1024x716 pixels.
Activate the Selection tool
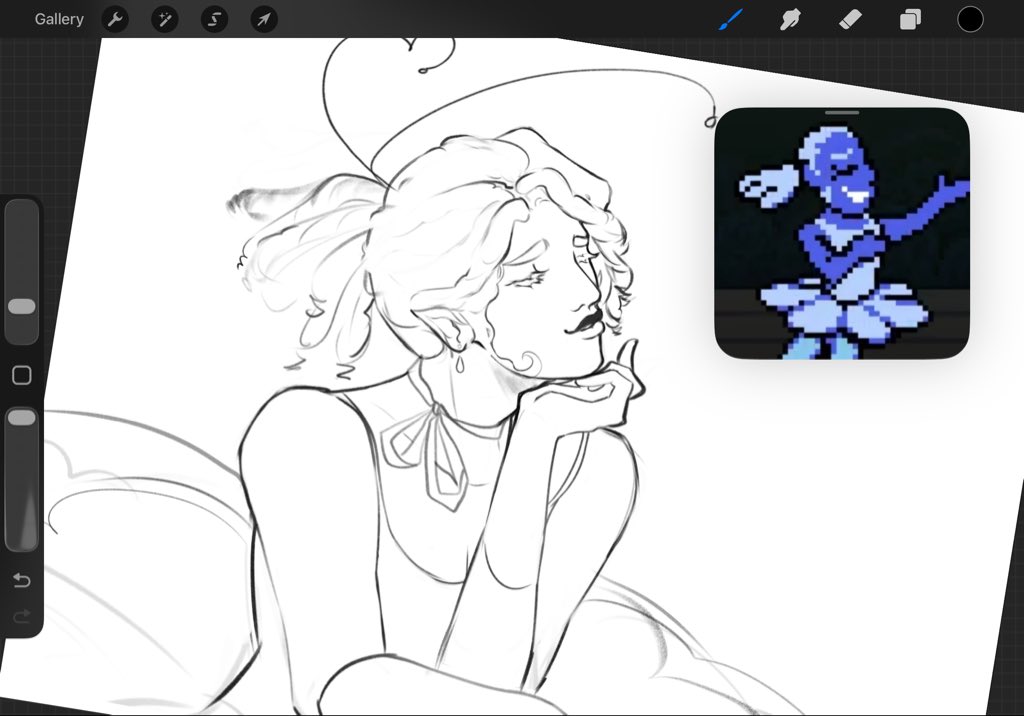[214, 20]
